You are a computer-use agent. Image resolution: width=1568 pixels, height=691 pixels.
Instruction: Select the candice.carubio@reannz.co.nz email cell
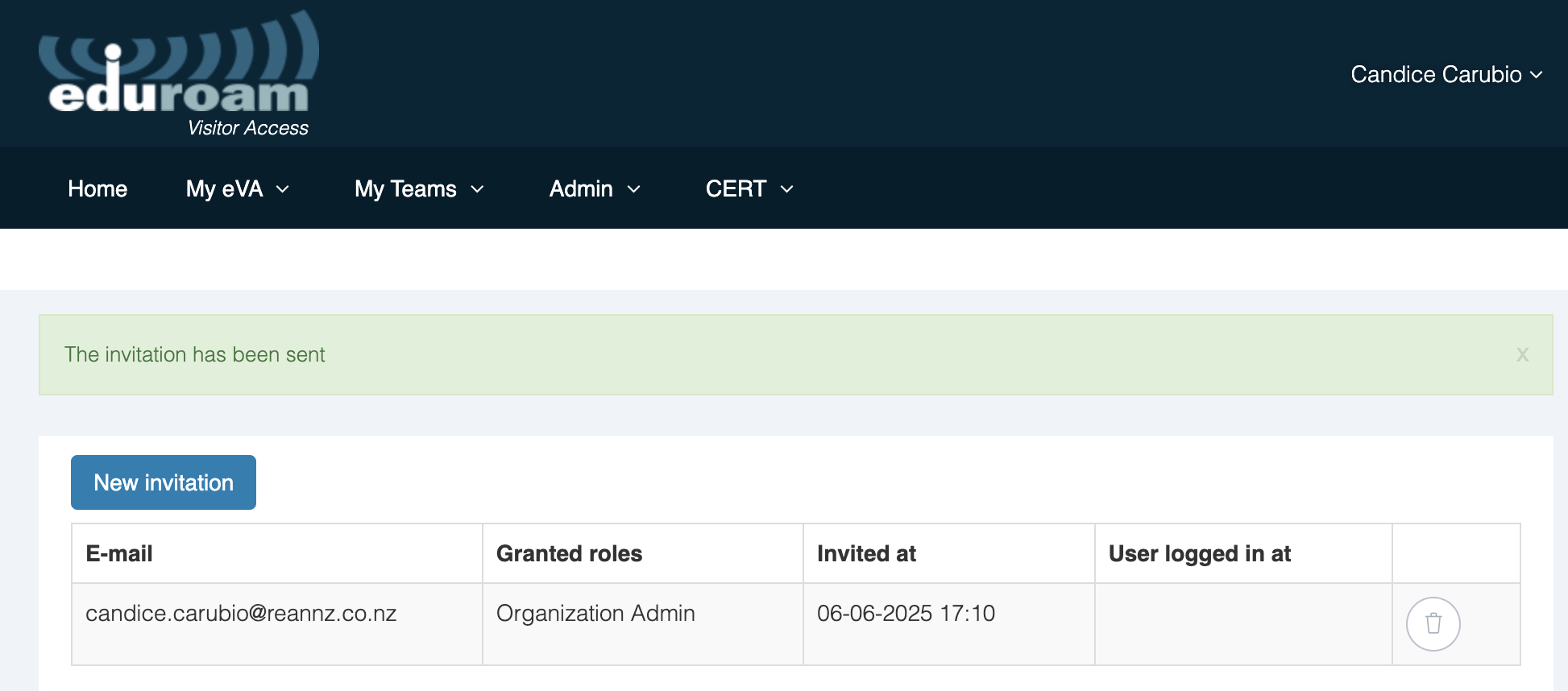[x=241, y=614]
